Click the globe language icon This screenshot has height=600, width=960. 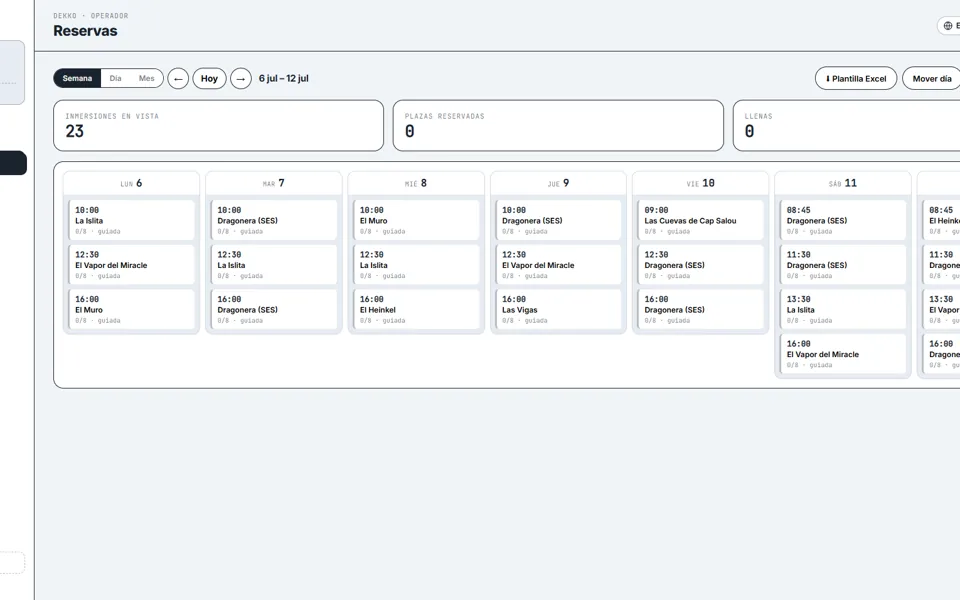(x=948, y=26)
